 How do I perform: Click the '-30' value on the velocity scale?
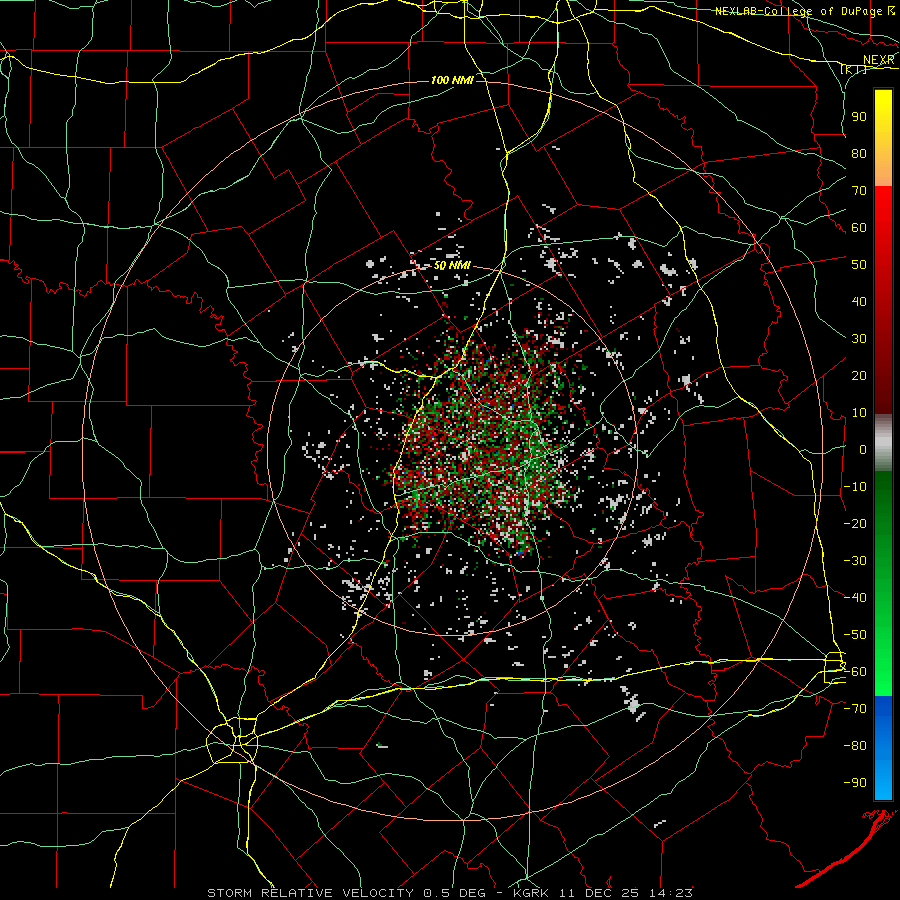click(x=855, y=561)
